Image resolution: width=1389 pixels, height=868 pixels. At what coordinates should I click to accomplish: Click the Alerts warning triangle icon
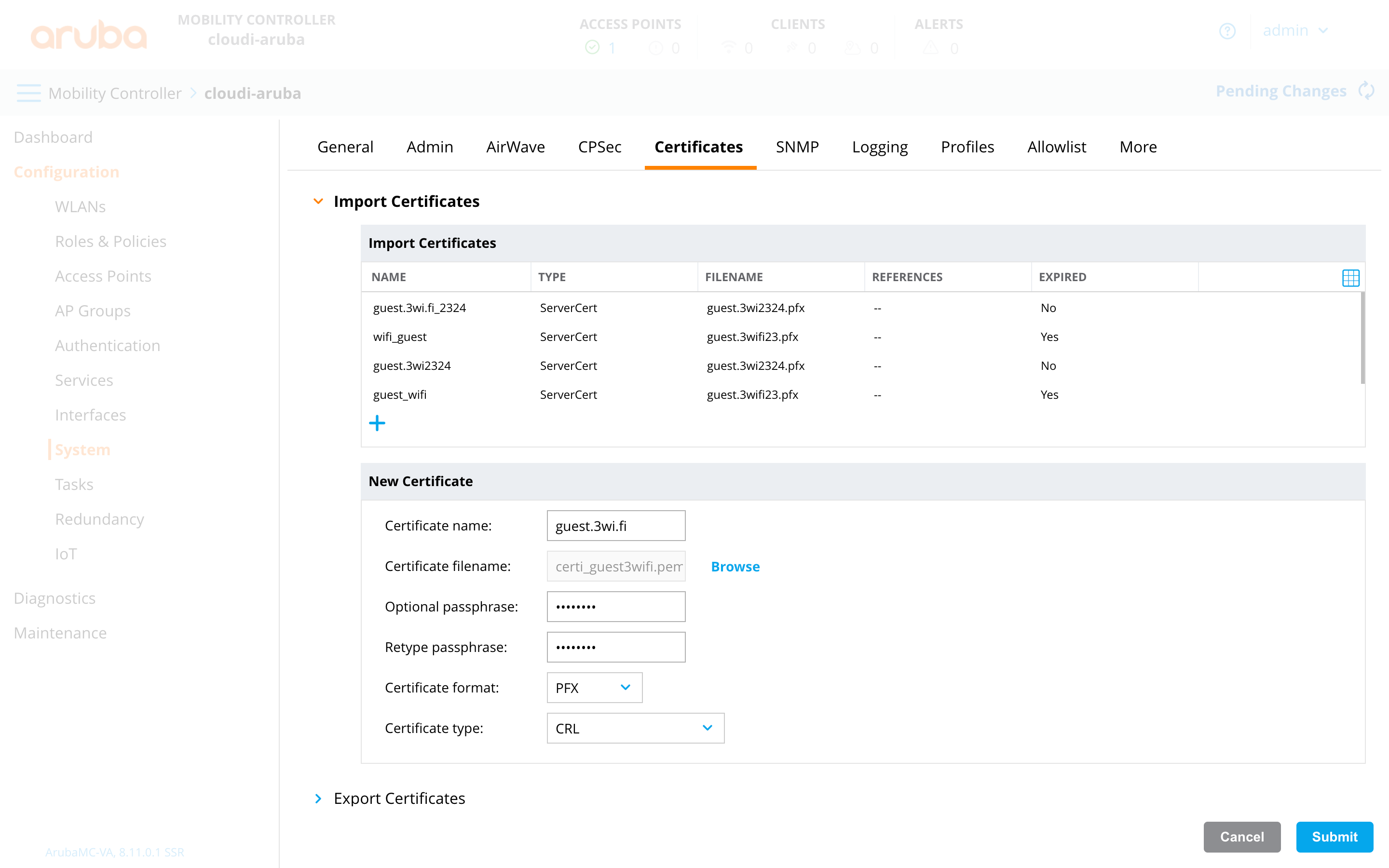930,48
